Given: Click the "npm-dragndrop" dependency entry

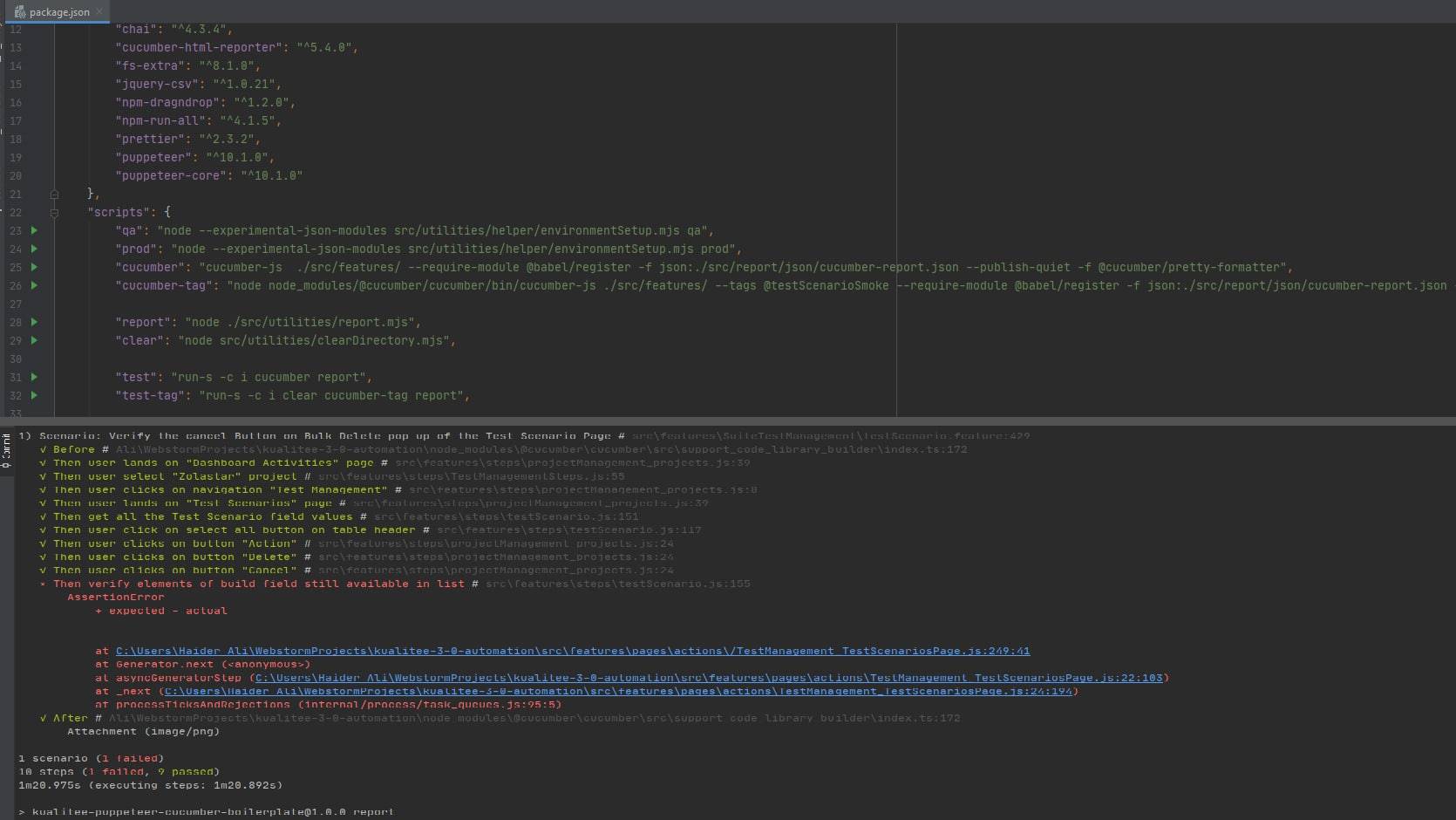Looking at the screenshot, I should click(205, 102).
